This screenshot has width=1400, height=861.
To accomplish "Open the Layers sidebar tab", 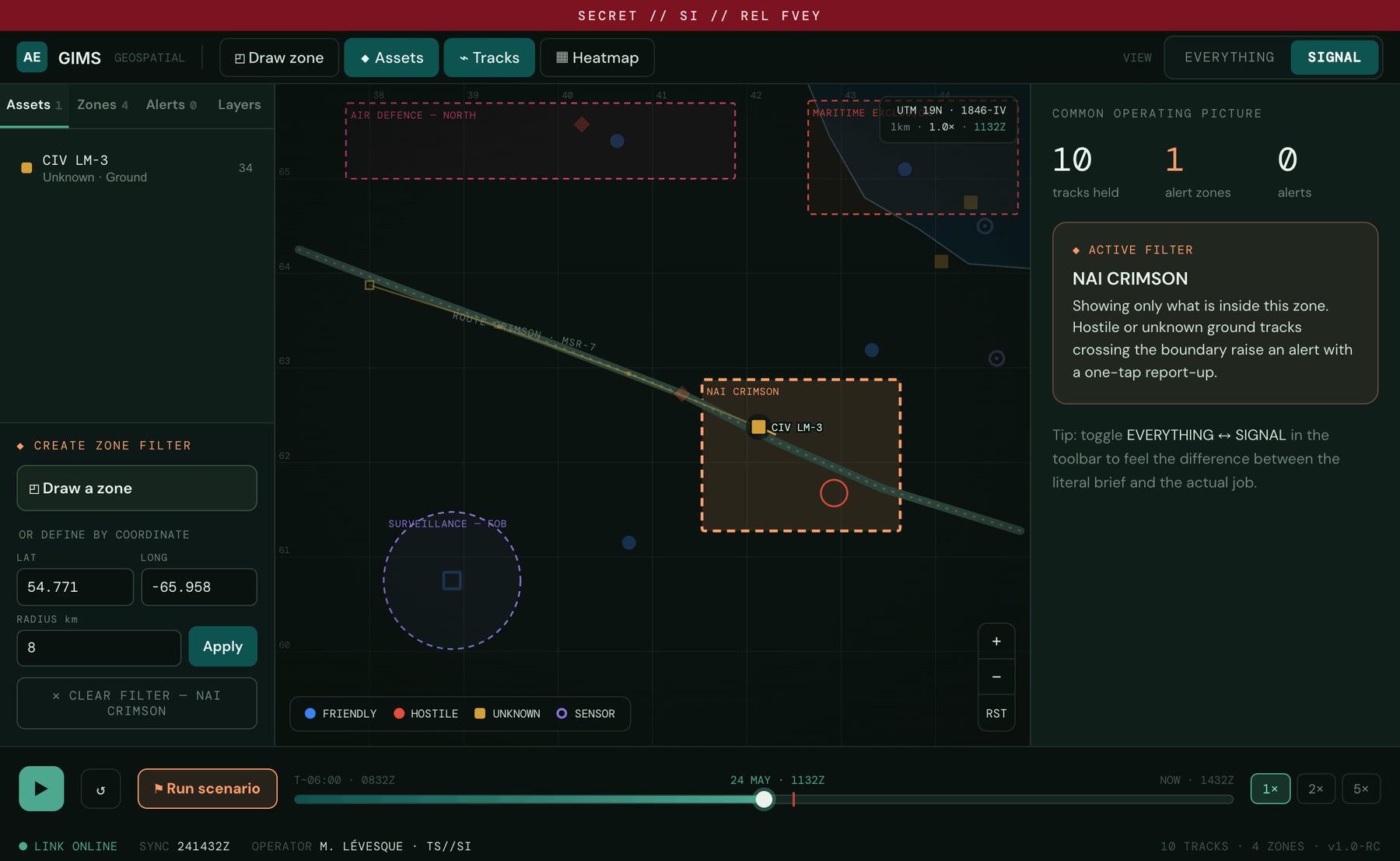I will click(x=240, y=105).
